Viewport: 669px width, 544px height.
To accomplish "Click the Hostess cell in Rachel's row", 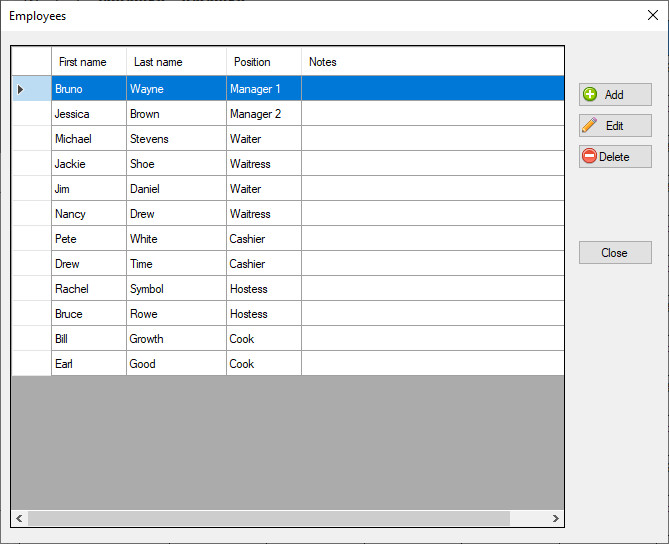I will tap(264, 289).
